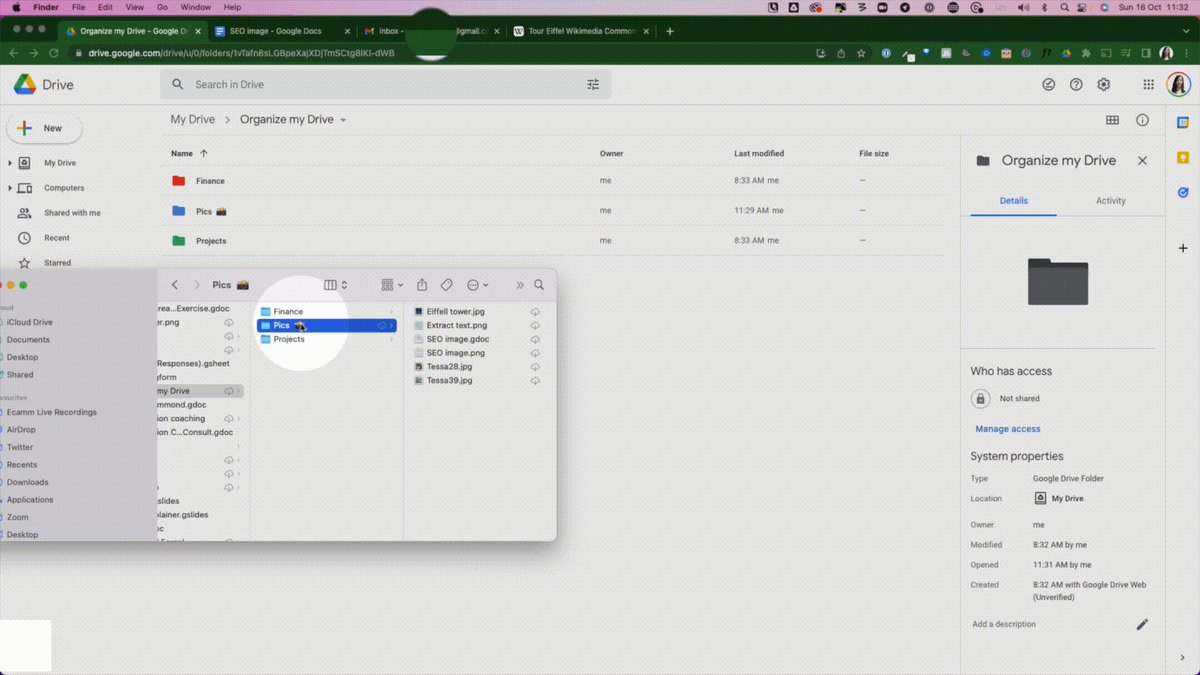Viewport: 1200px width, 675px height.
Task: Reload the Chrome page
Action: pos(53,53)
